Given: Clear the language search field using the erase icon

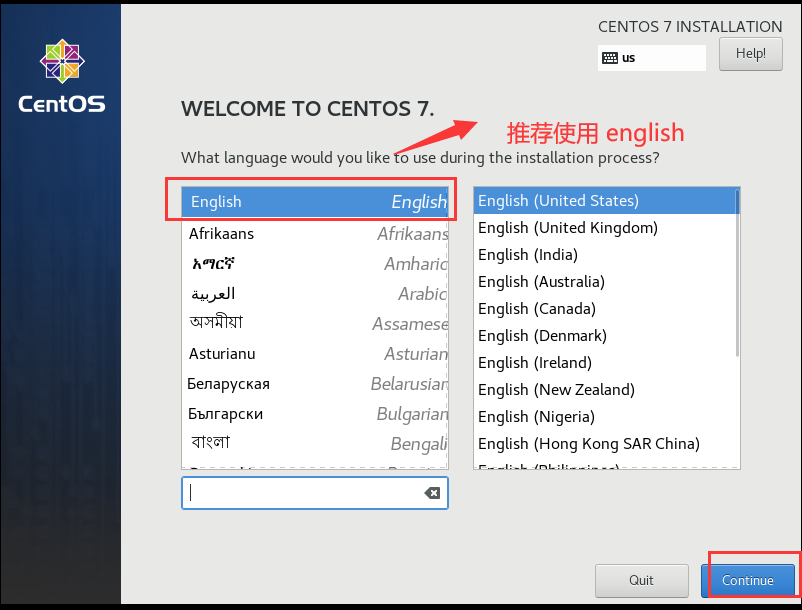Looking at the screenshot, I should pyautogui.click(x=432, y=492).
